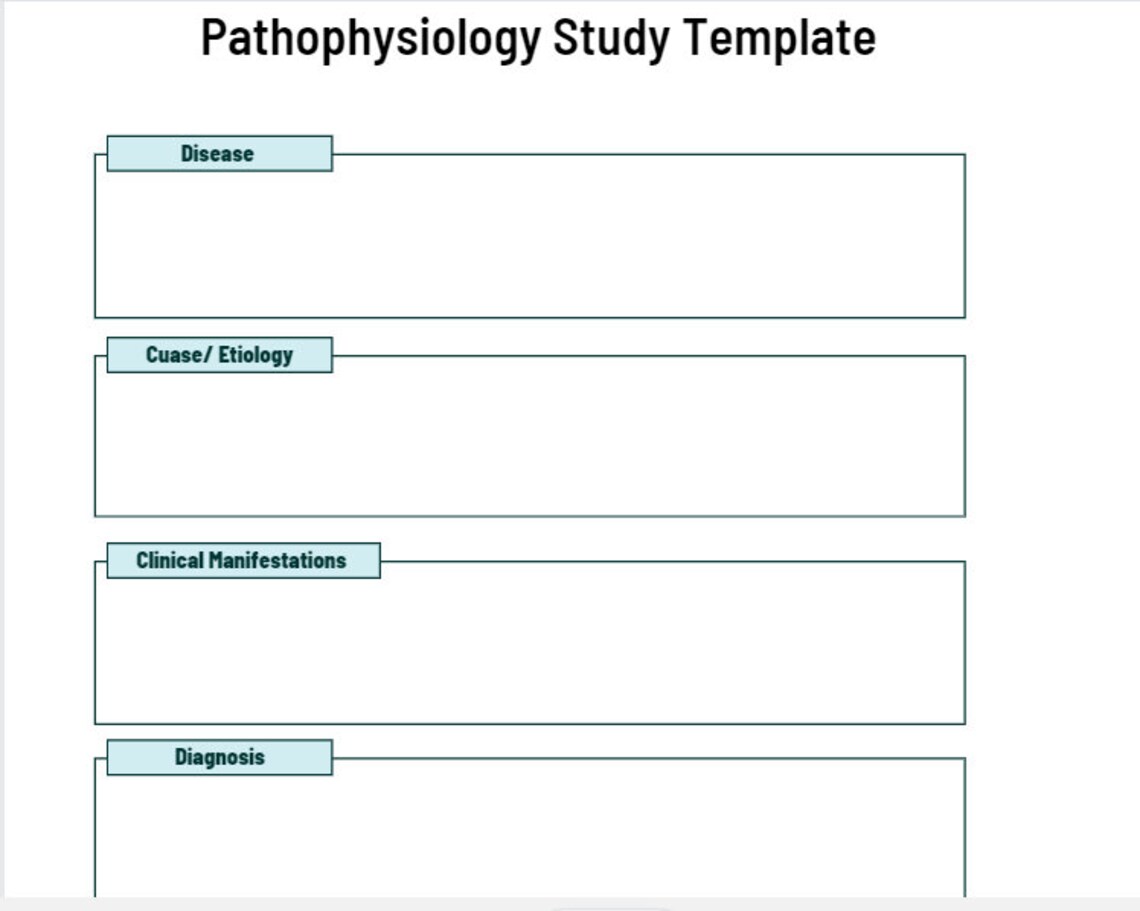Click the faint scroll handle at bottom
Viewport: 1140px width, 911px height.
(x=609, y=908)
